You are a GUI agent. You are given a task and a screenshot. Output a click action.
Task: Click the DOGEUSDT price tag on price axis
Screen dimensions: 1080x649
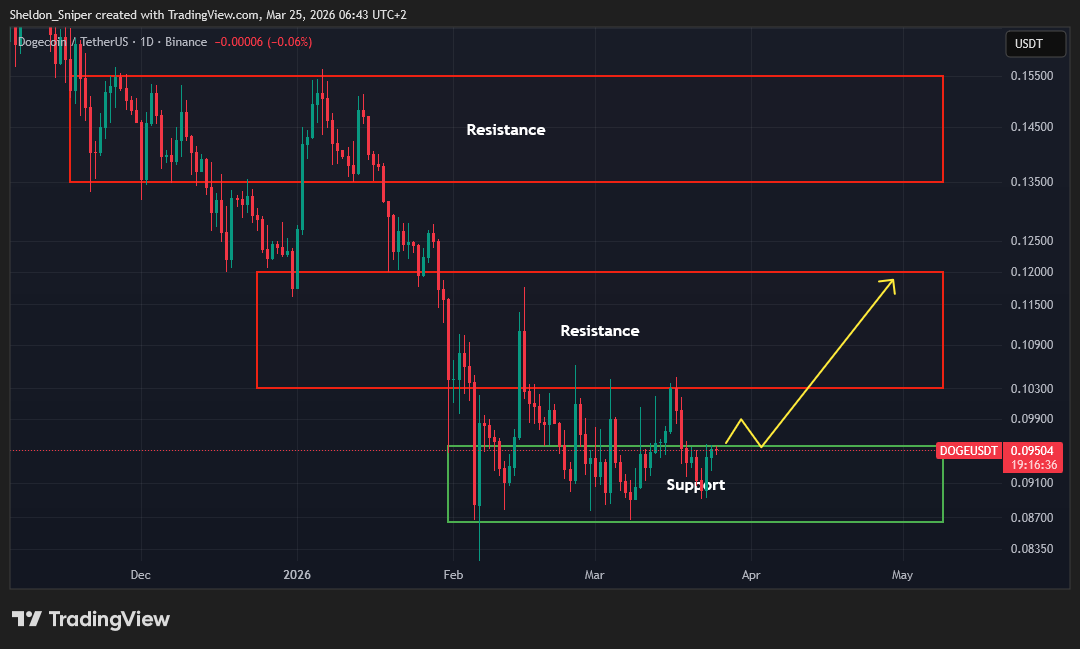[x=968, y=451]
